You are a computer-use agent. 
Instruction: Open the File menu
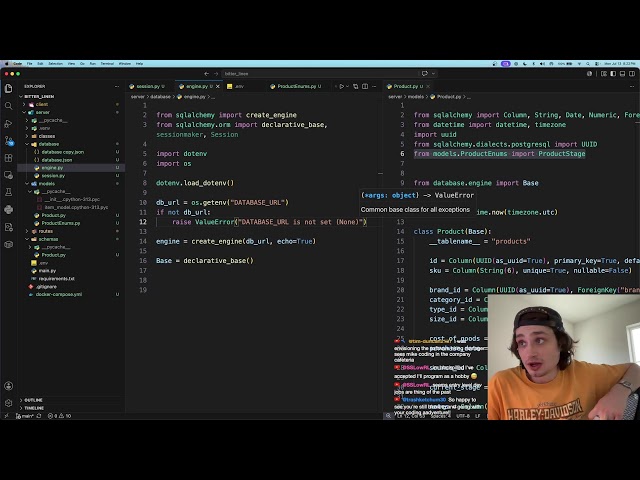click(29, 64)
